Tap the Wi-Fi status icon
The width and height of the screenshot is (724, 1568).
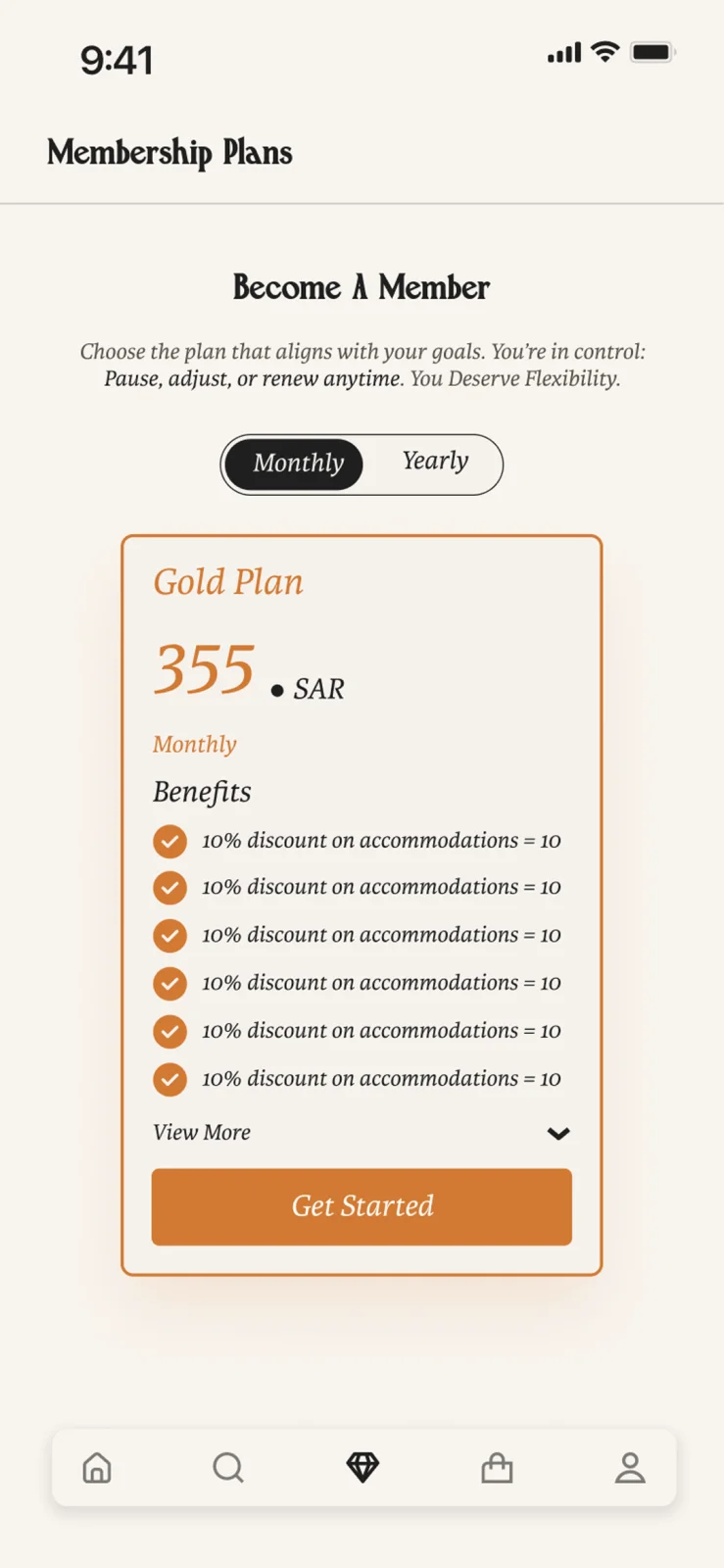point(605,52)
